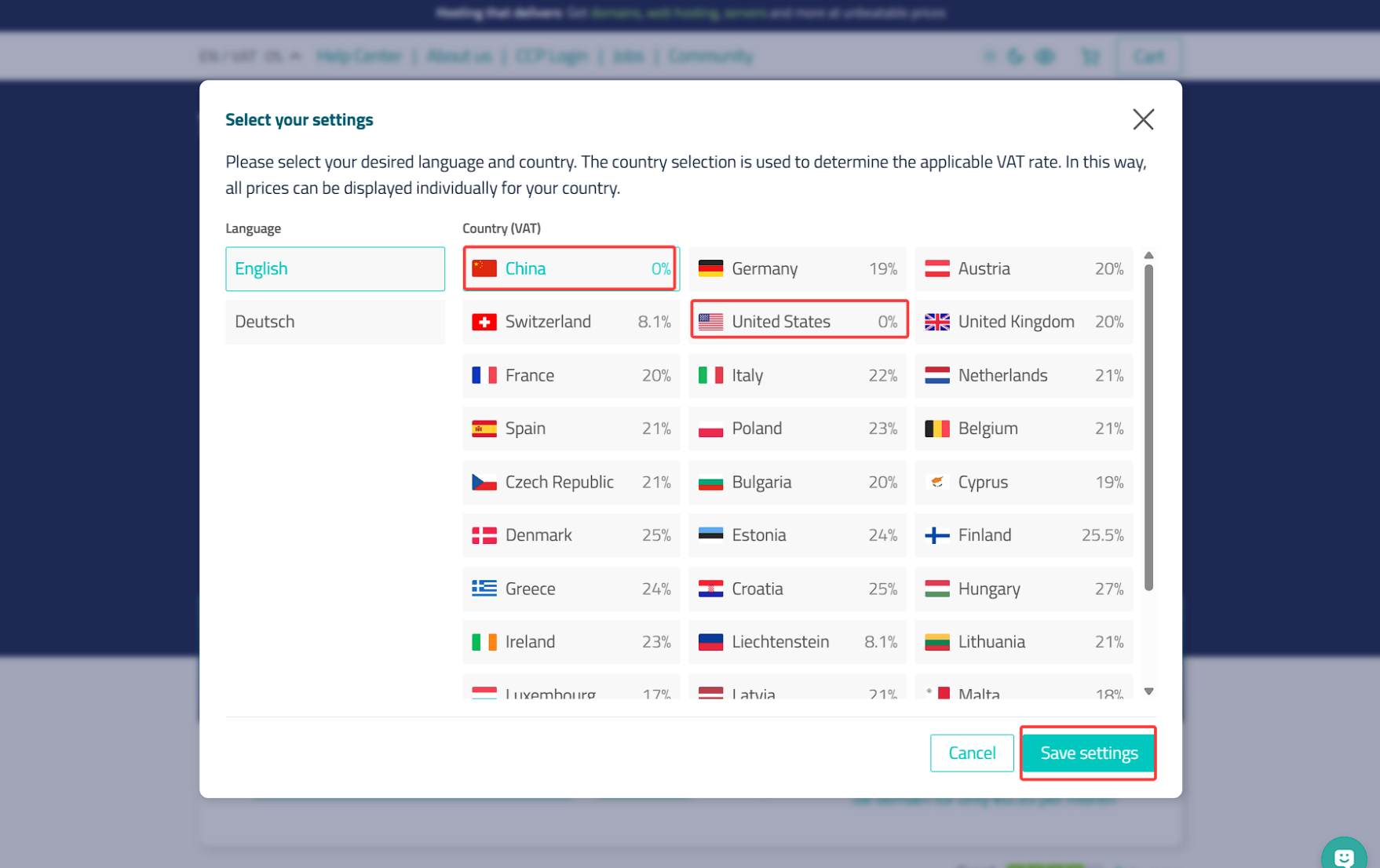The height and width of the screenshot is (868, 1380).
Task: Close the settings dialog with X
Action: pos(1143,119)
